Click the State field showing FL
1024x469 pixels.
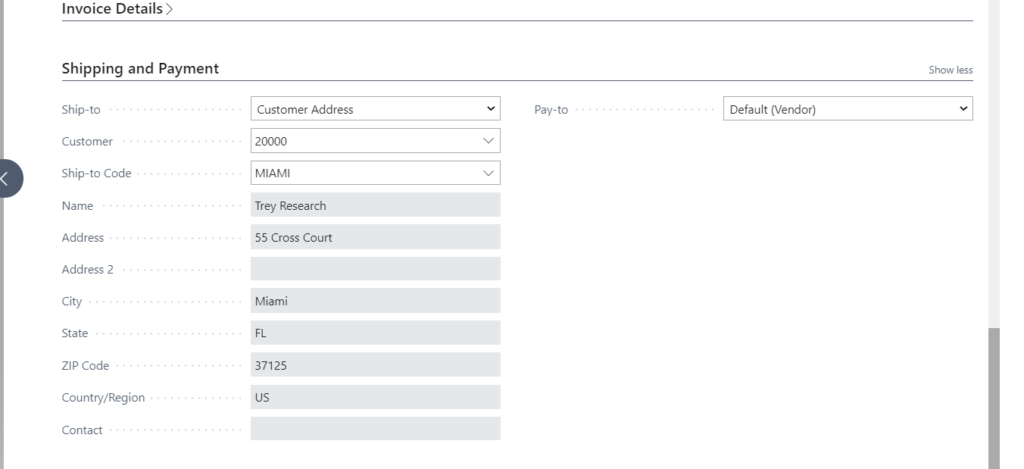pos(376,333)
